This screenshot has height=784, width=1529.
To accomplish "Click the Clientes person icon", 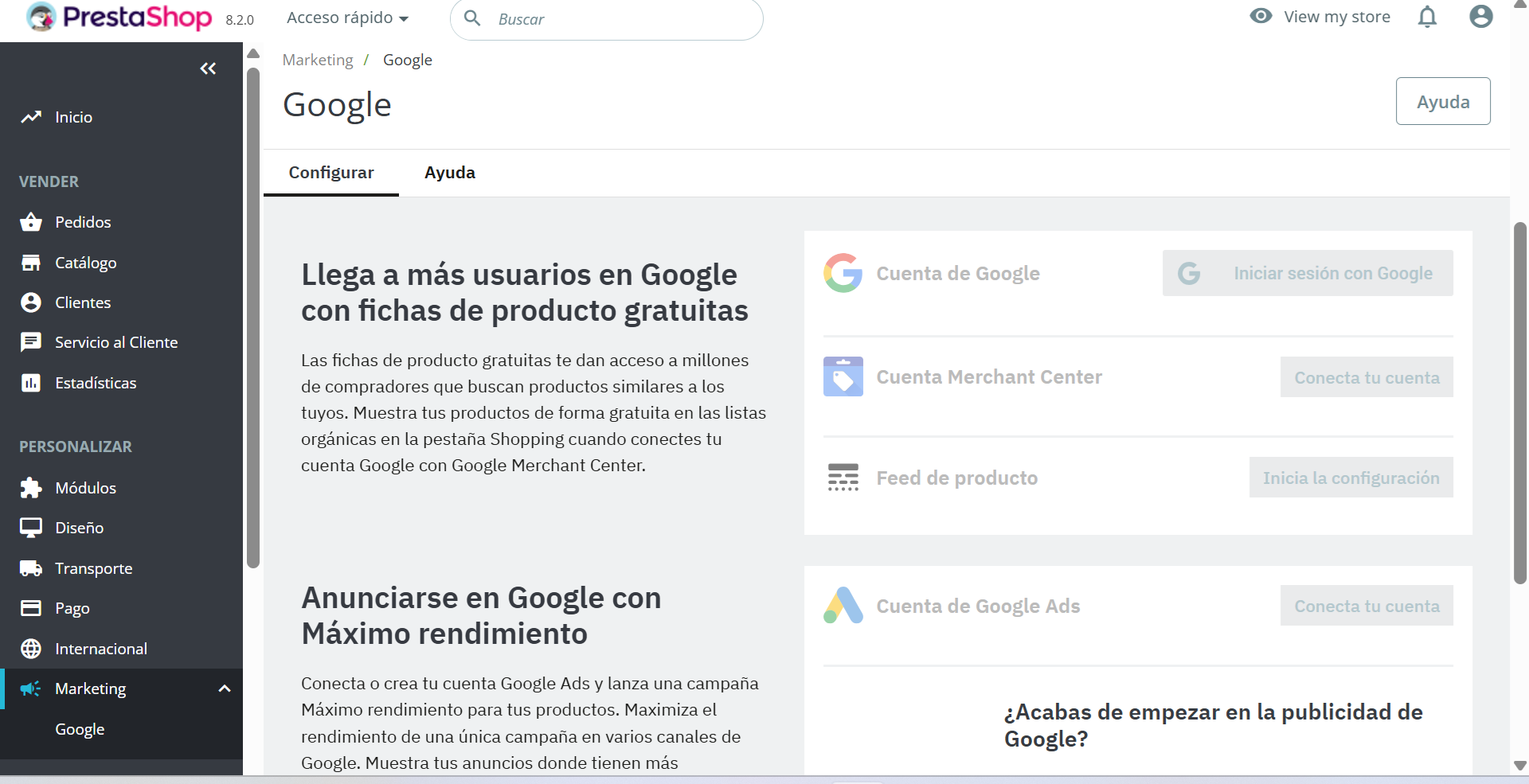I will click(x=31, y=302).
